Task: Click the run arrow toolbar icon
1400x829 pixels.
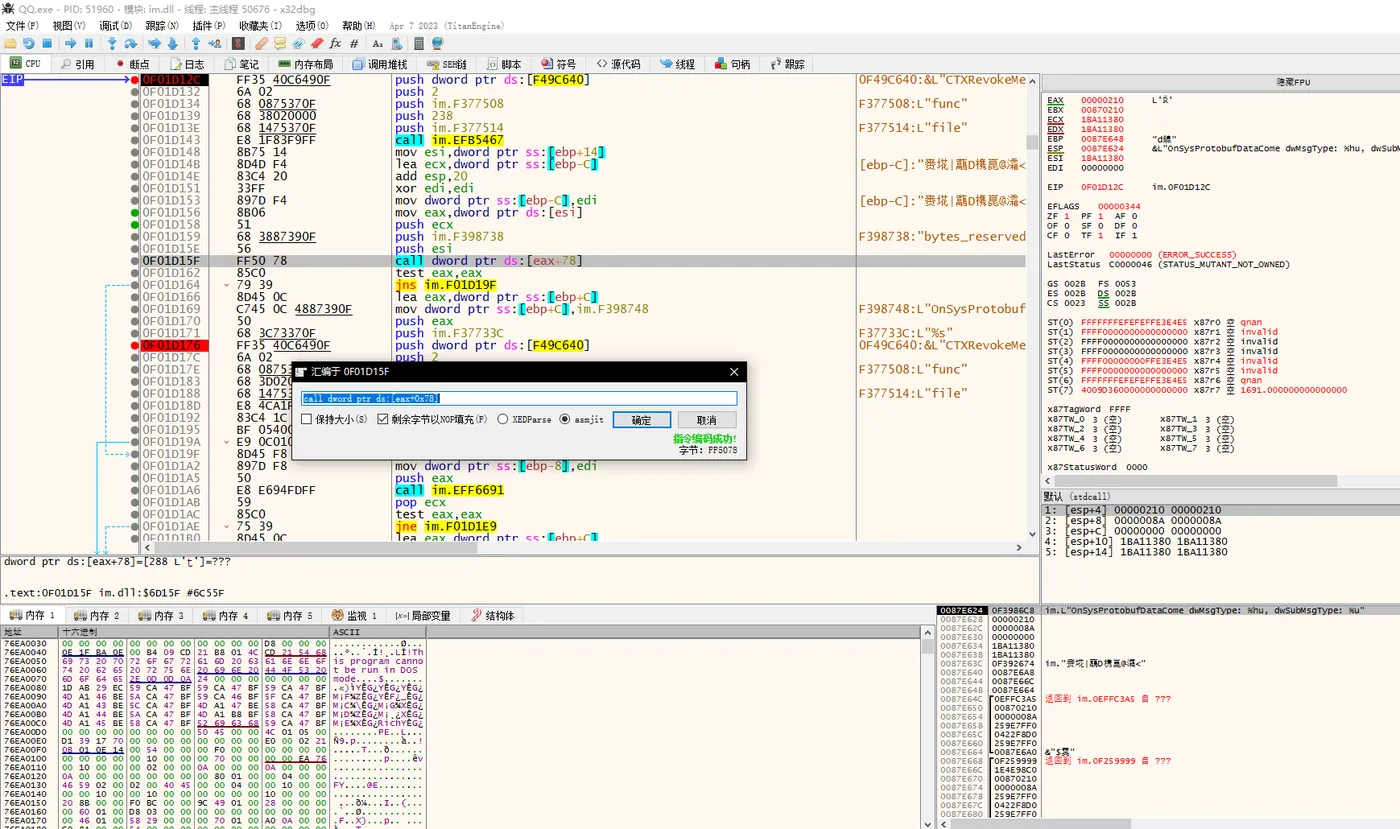Action: (70, 44)
